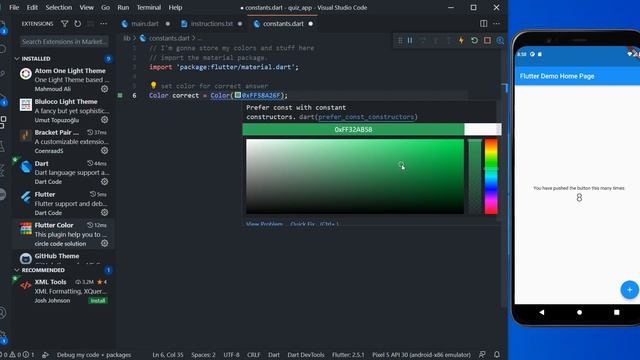Install the XML Tools extension
The image size is (640, 360).
pyautogui.click(x=98, y=301)
